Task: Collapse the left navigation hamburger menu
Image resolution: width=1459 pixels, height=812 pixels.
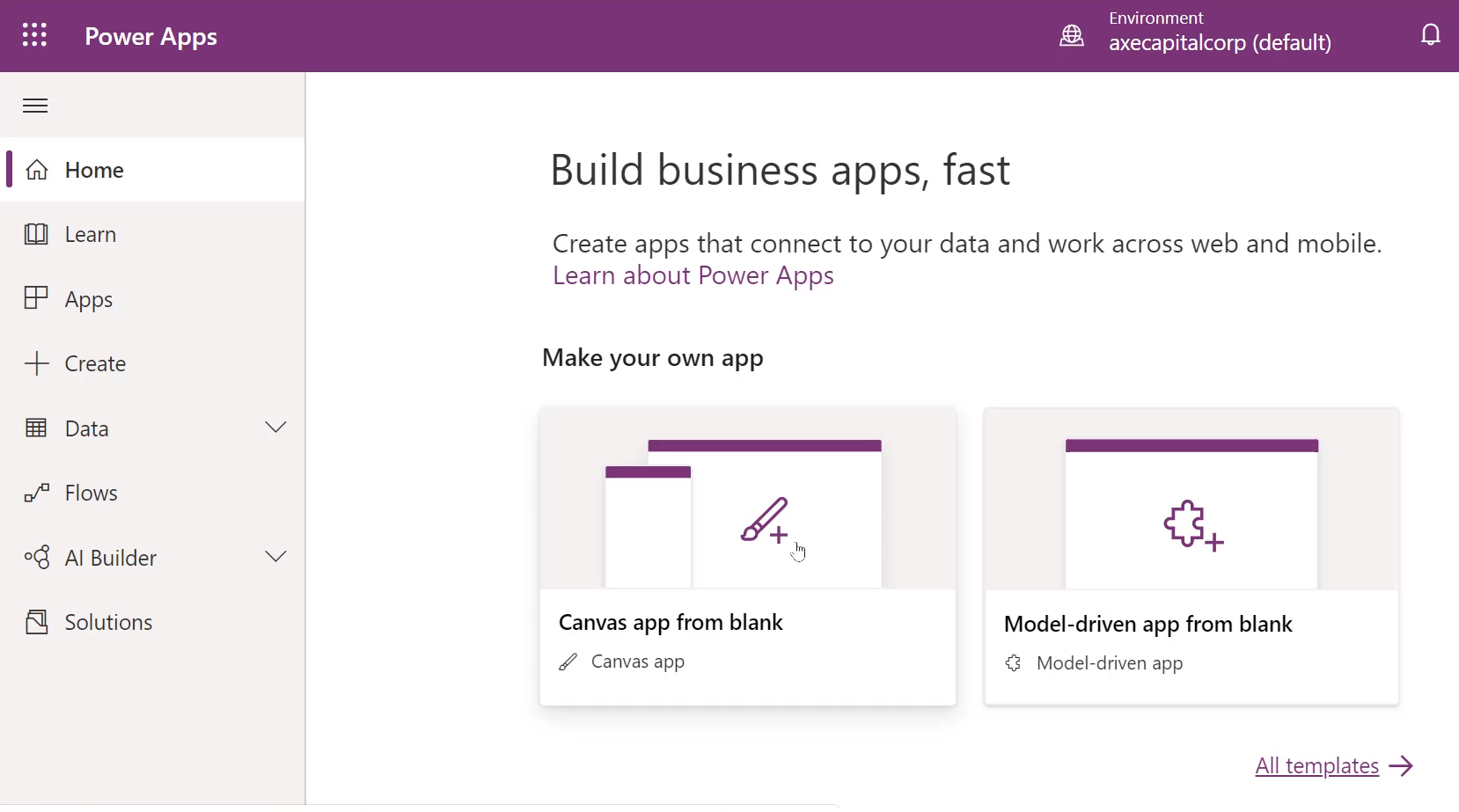Action: click(x=35, y=106)
